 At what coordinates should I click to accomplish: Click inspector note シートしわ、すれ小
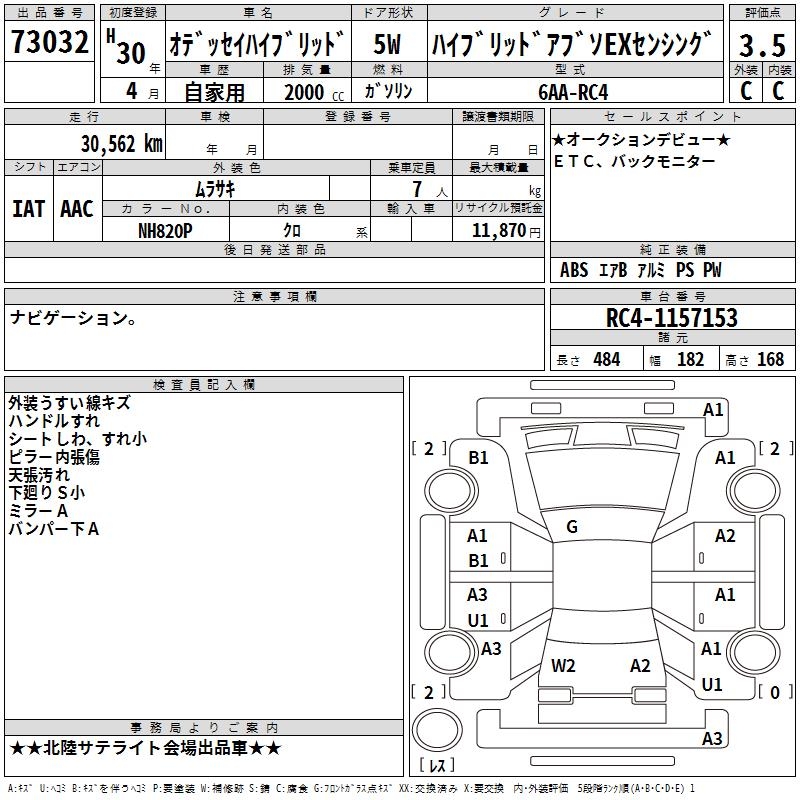[78, 439]
